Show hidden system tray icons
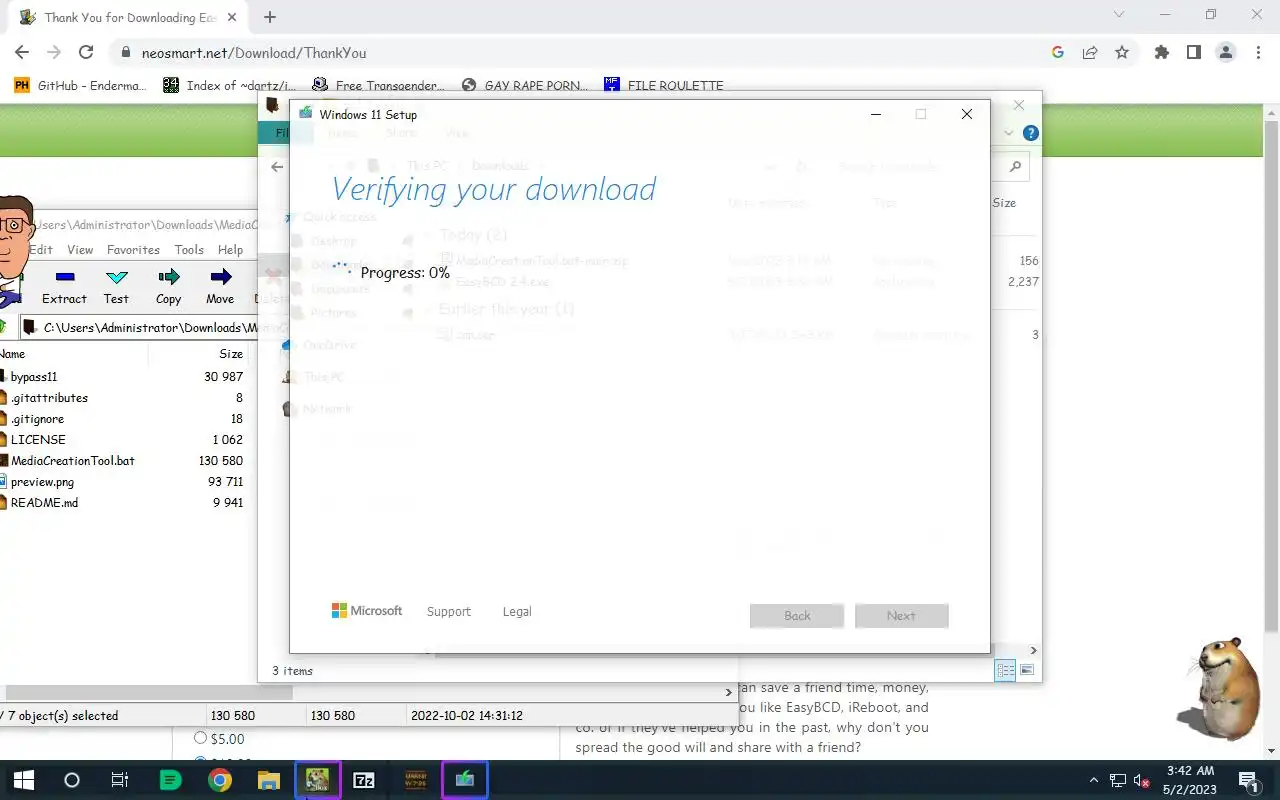This screenshot has height=800, width=1280. click(x=1094, y=780)
